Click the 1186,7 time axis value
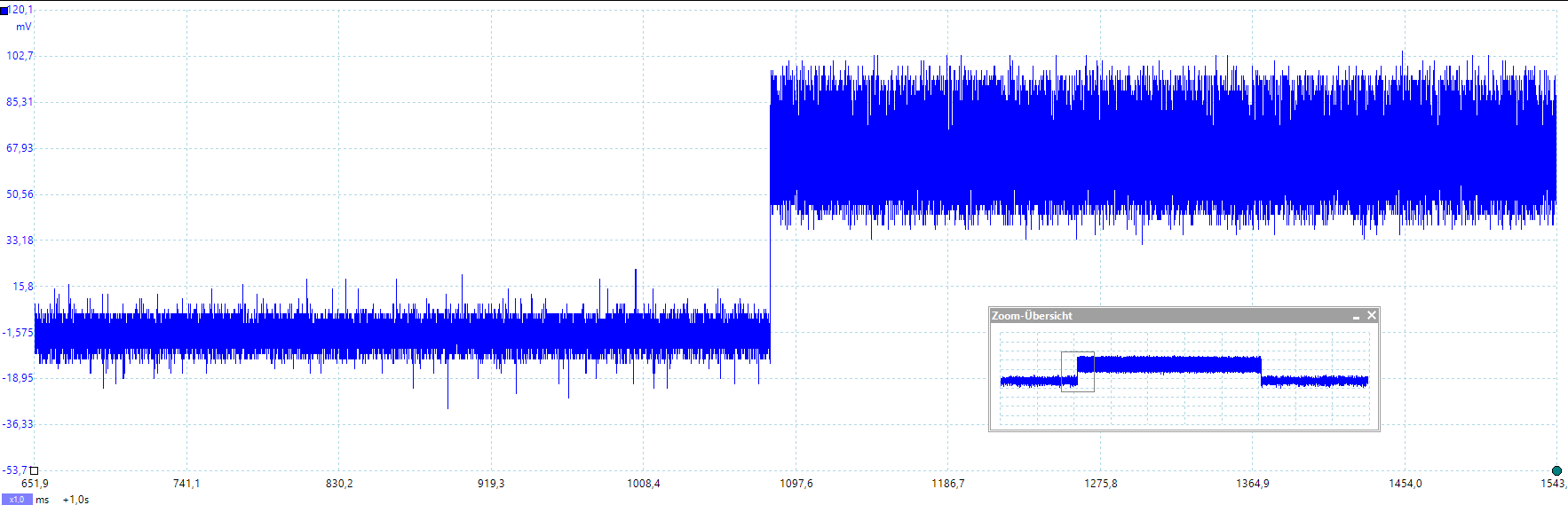 948,484
